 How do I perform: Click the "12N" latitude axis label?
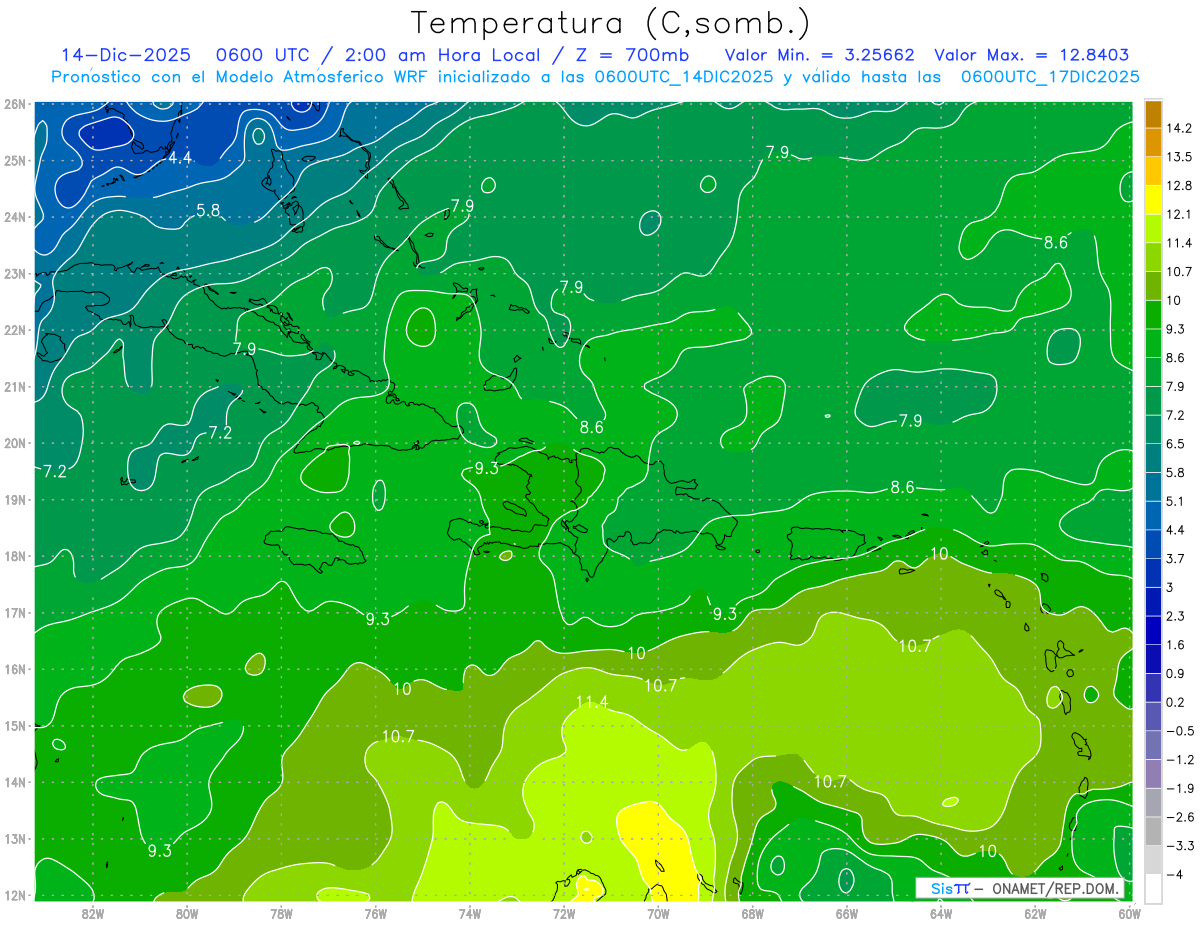(x=15, y=895)
